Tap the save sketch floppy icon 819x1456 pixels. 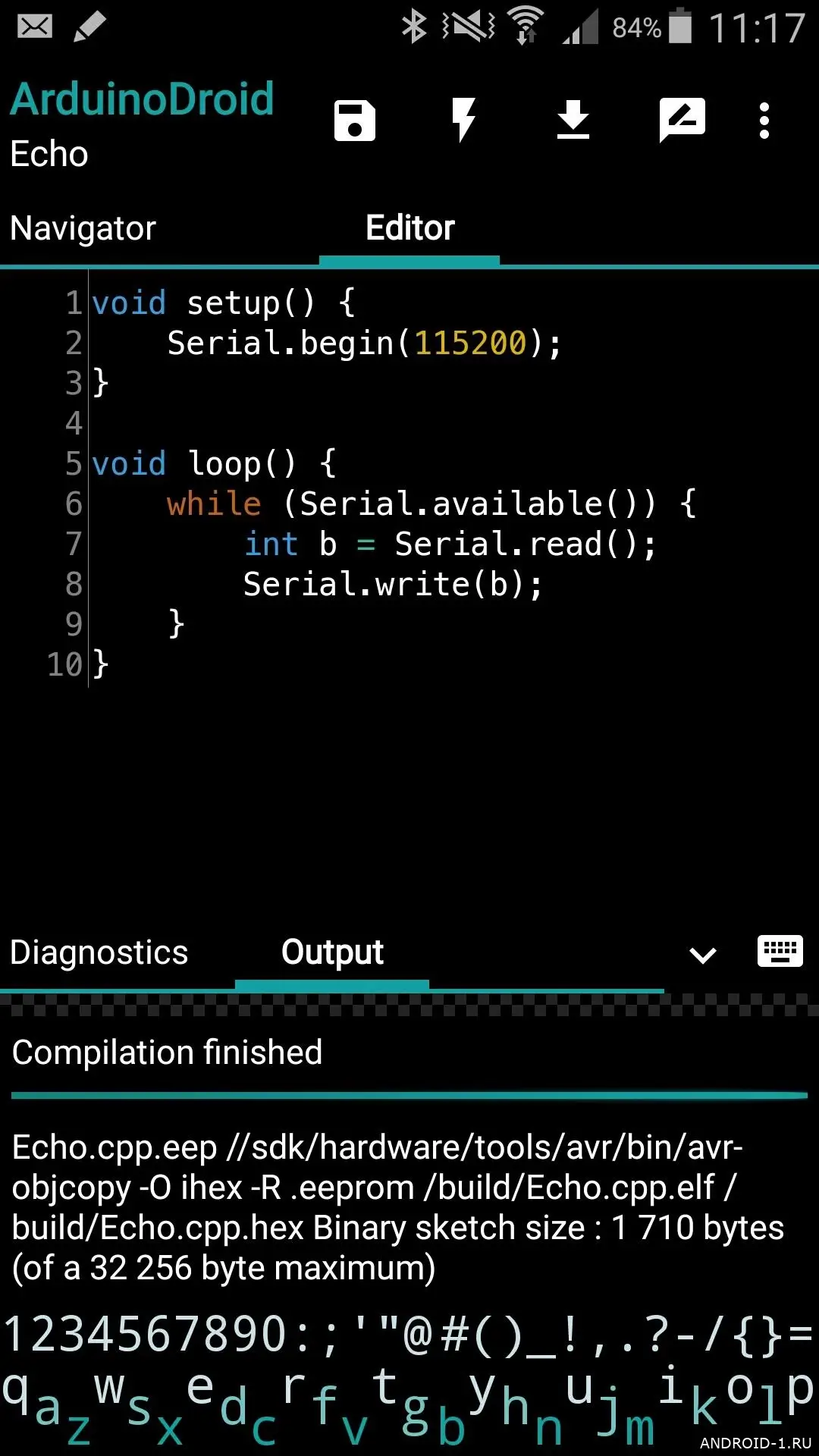click(x=354, y=121)
